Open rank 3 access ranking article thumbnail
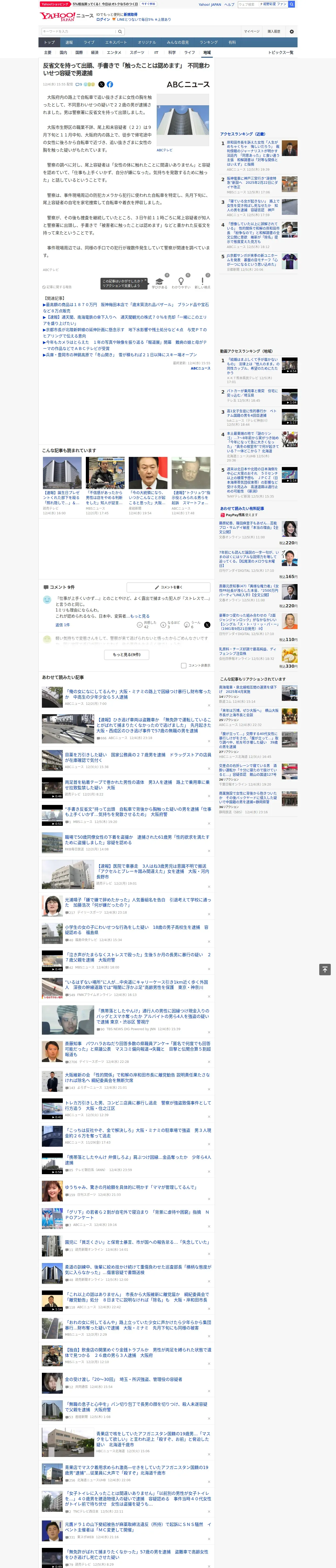The height and width of the screenshot is (1568, 336). coord(290,207)
